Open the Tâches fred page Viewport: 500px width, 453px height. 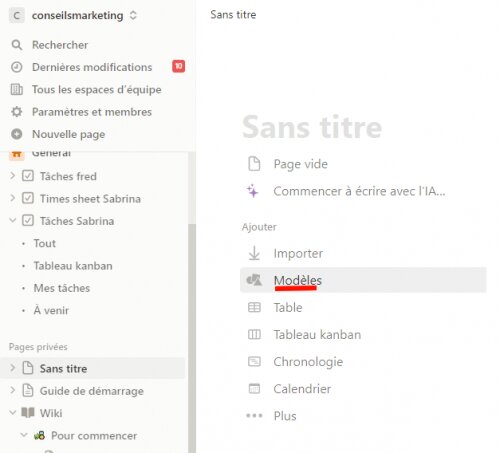click(x=68, y=176)
